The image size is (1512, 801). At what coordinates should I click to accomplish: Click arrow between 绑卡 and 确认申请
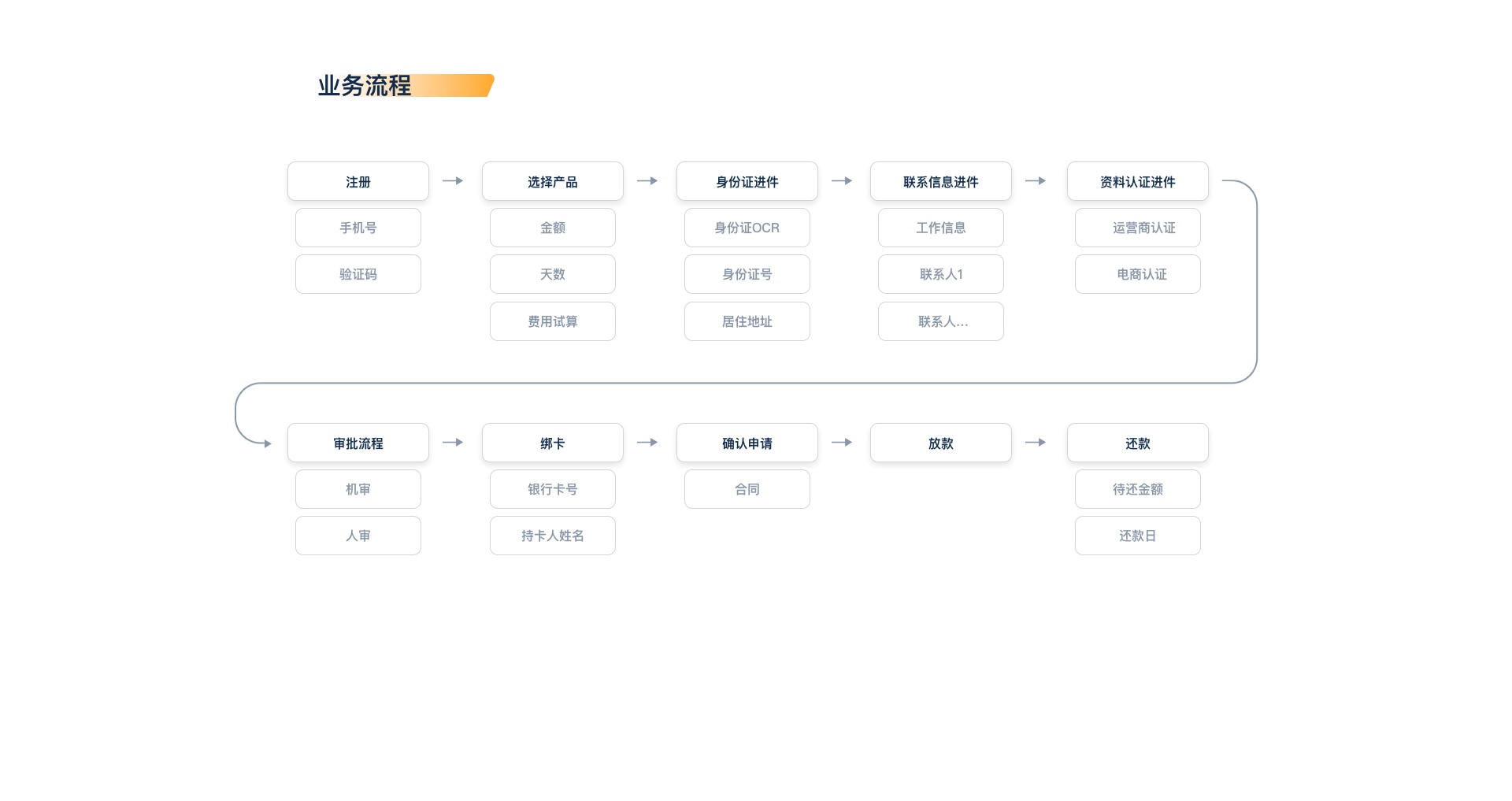(x=647, y=443)
